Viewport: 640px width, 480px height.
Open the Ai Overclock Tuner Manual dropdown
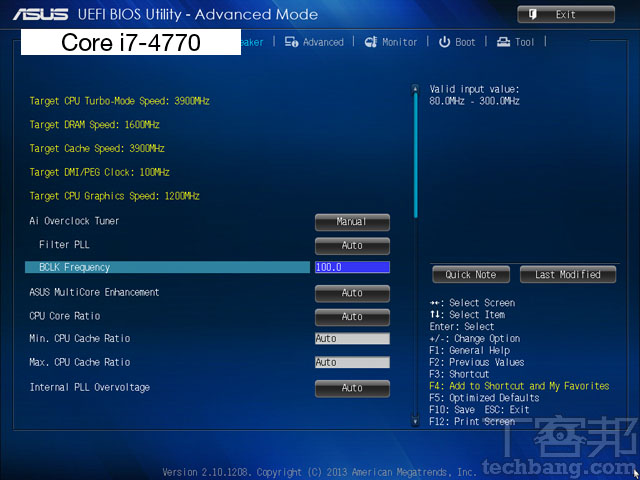point(352,222)
